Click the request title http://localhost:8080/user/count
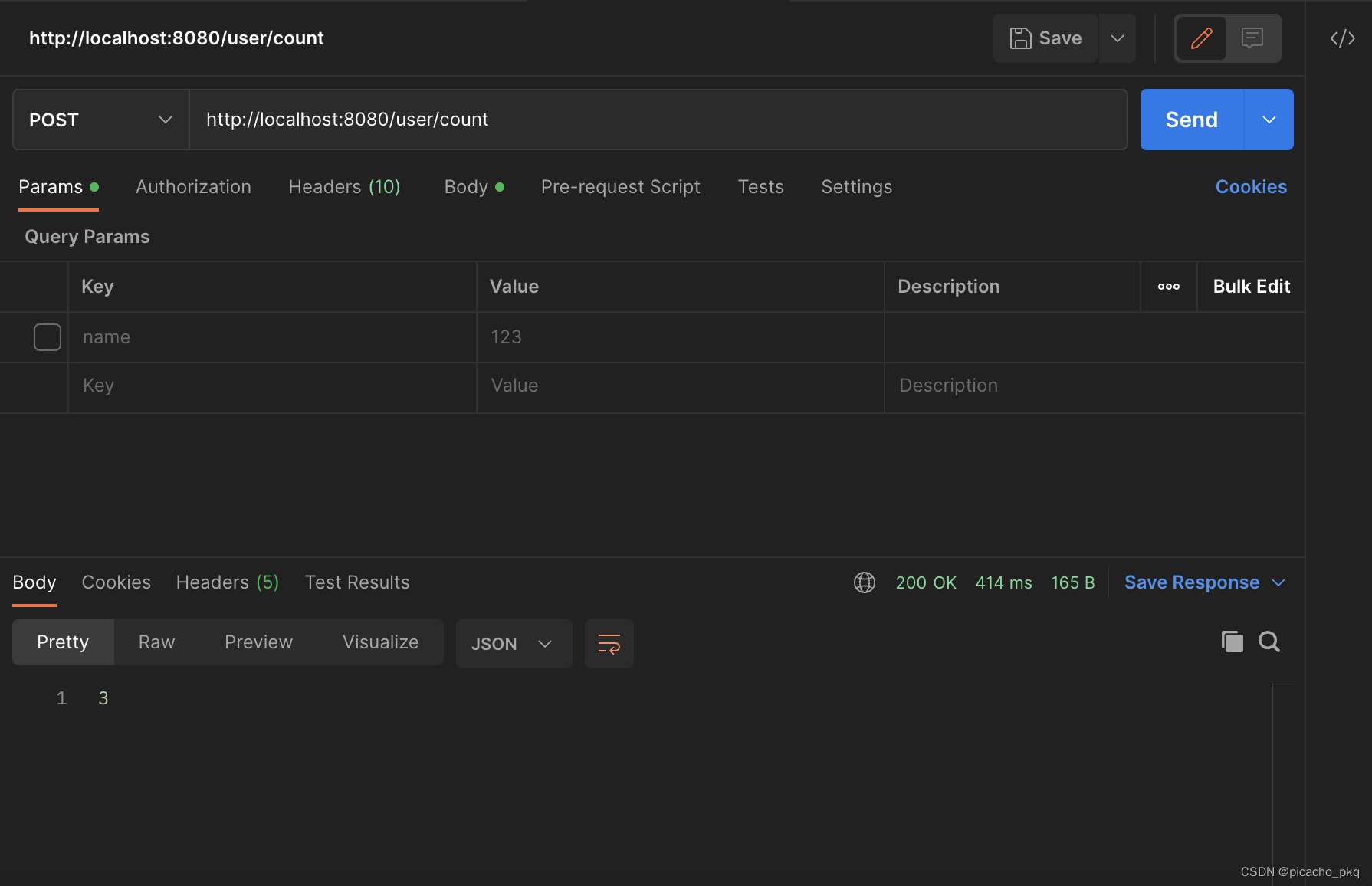Viewport: 1372px width, 886px height. (176, 38)
